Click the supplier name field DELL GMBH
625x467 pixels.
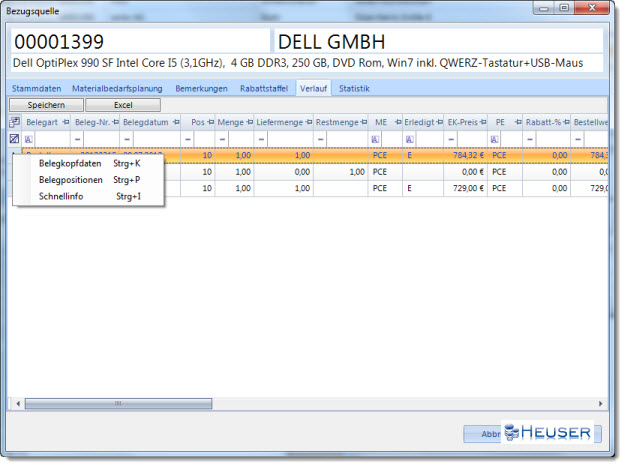(x=438, y=41)
